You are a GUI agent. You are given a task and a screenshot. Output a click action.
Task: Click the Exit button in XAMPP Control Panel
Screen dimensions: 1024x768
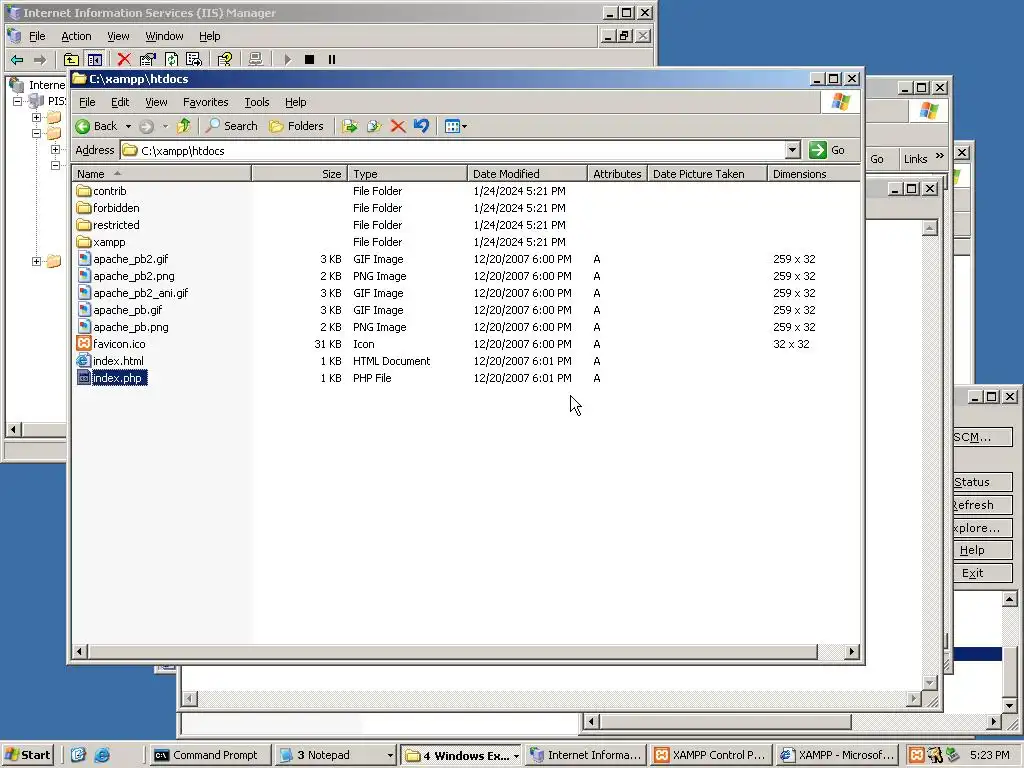tap(982, 573)
